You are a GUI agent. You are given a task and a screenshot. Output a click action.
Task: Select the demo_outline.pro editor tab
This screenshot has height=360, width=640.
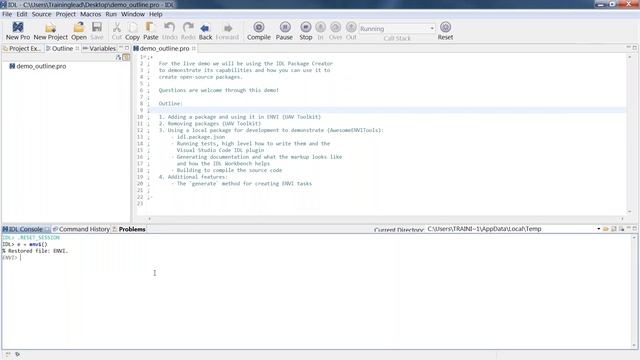[164, 48]
